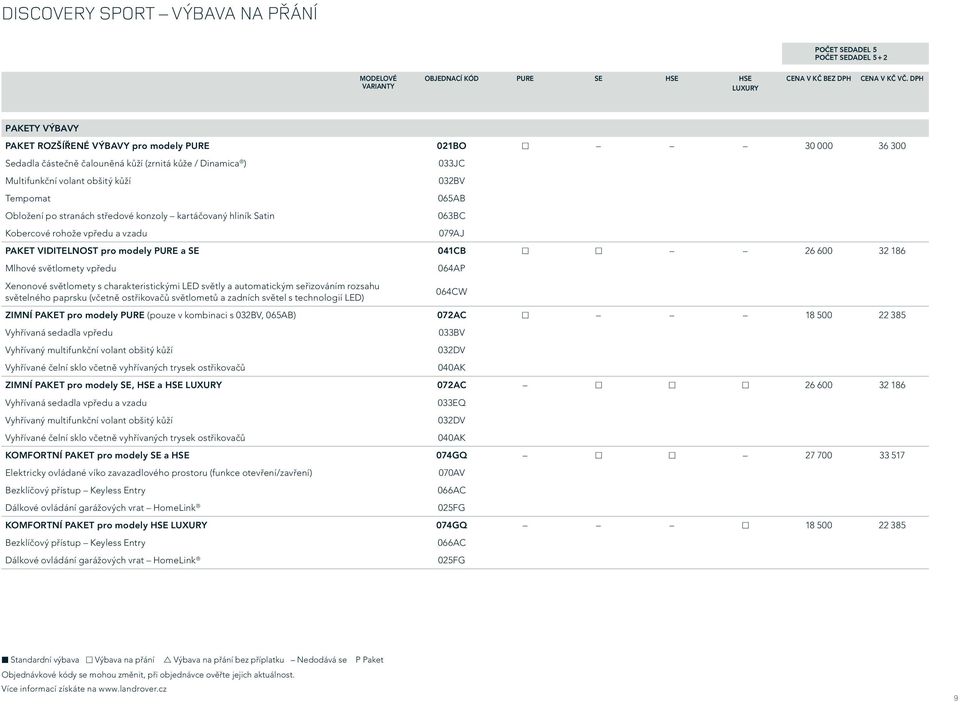960x705 pixels.
Task: Click HSE LUXURY square in SE/HSE ZIMNÍ PAKET row
Action: 745,386
